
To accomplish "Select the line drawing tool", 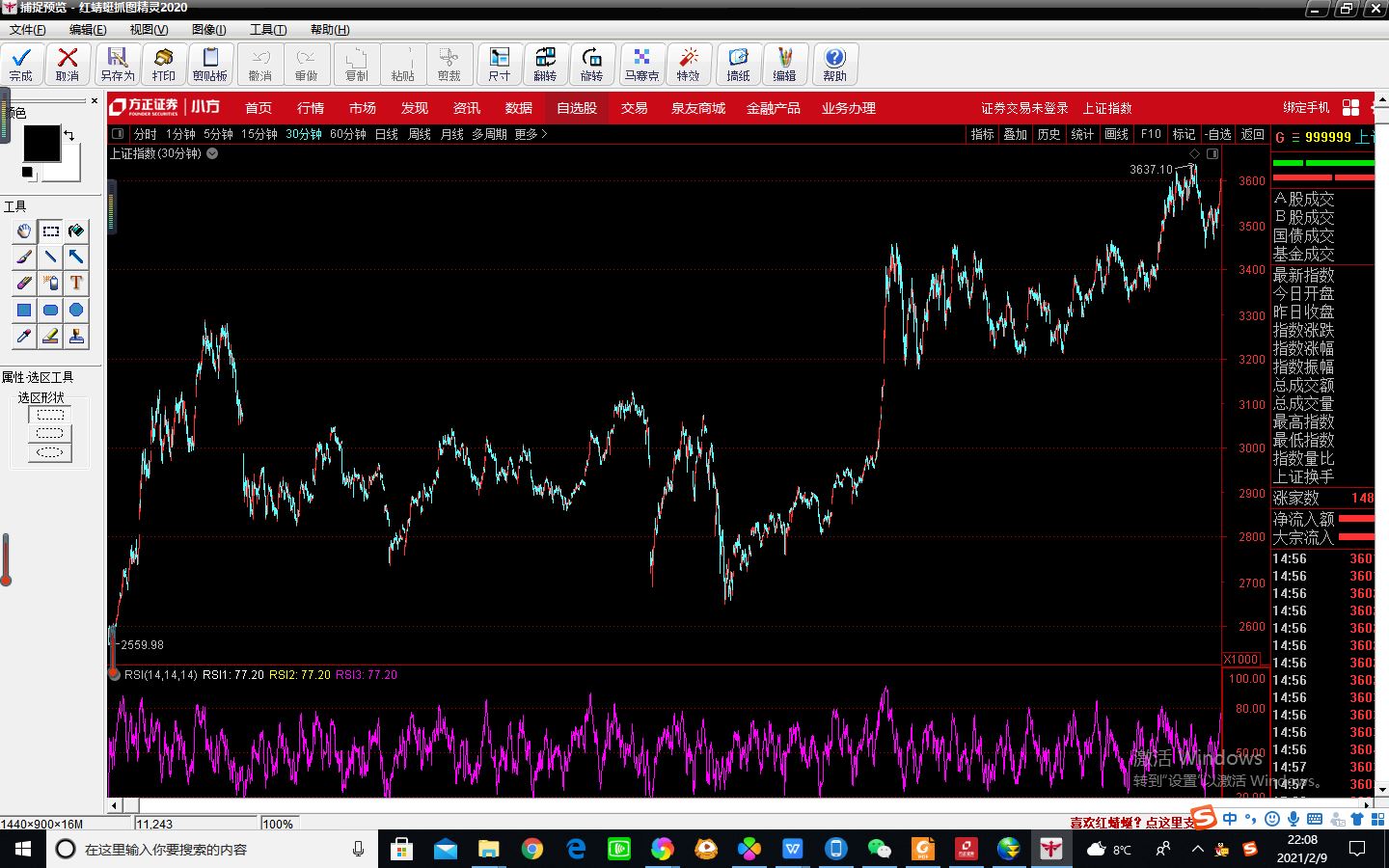I will point(50,257).
